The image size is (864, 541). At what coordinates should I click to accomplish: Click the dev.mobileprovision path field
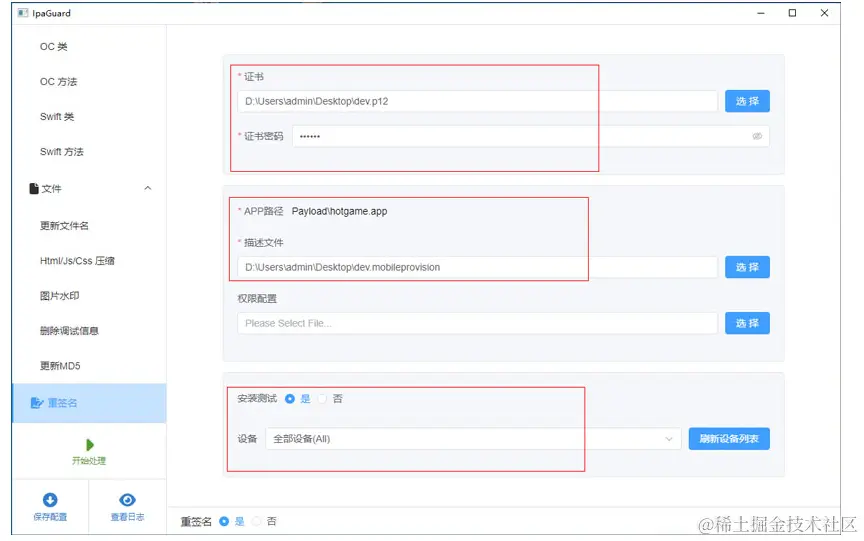(x=477, y=267)
